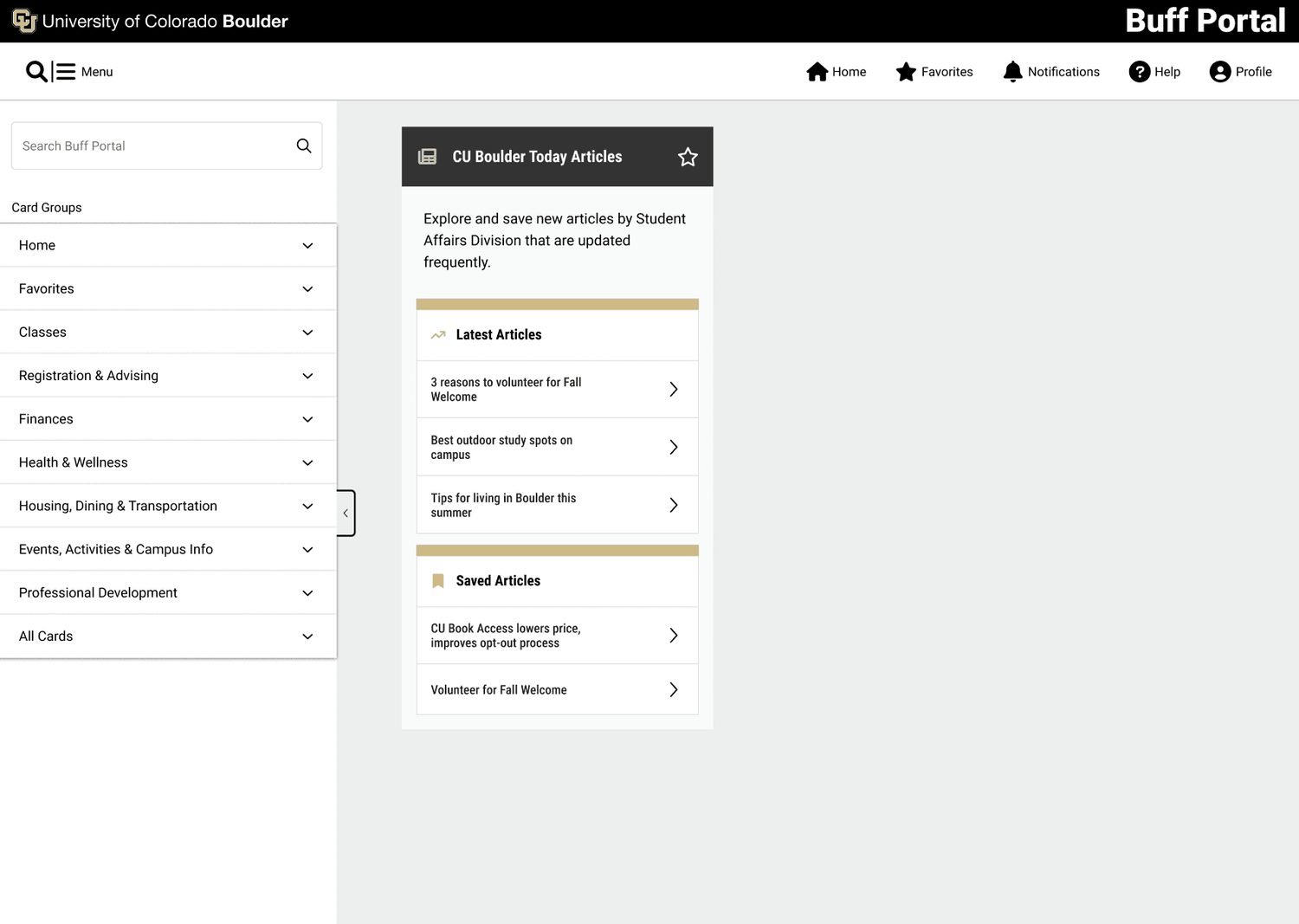Expand the Classes card group chevron
The width and height of the screenshot is (1299, 924).
pos(307,333)
